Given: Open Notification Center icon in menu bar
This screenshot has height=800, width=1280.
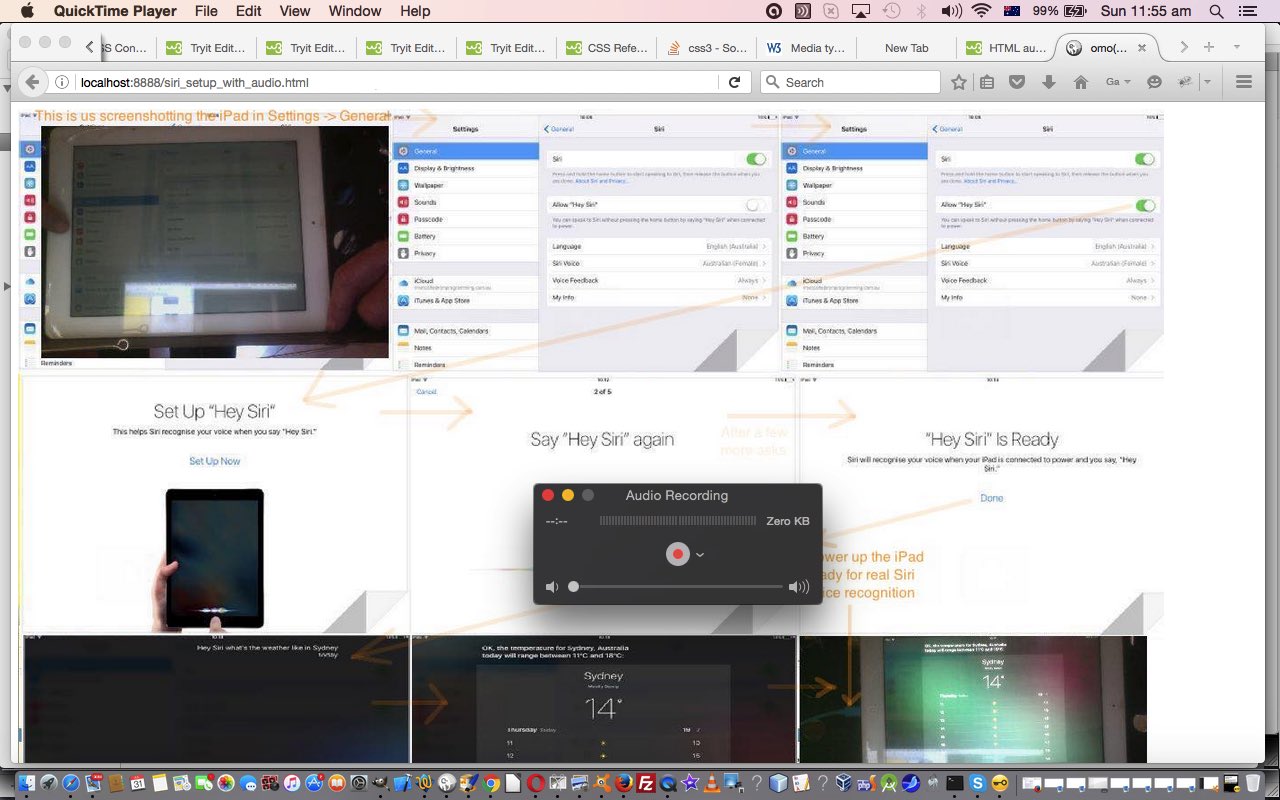Looking at the screenshot, I should (x=1247, y=11).
